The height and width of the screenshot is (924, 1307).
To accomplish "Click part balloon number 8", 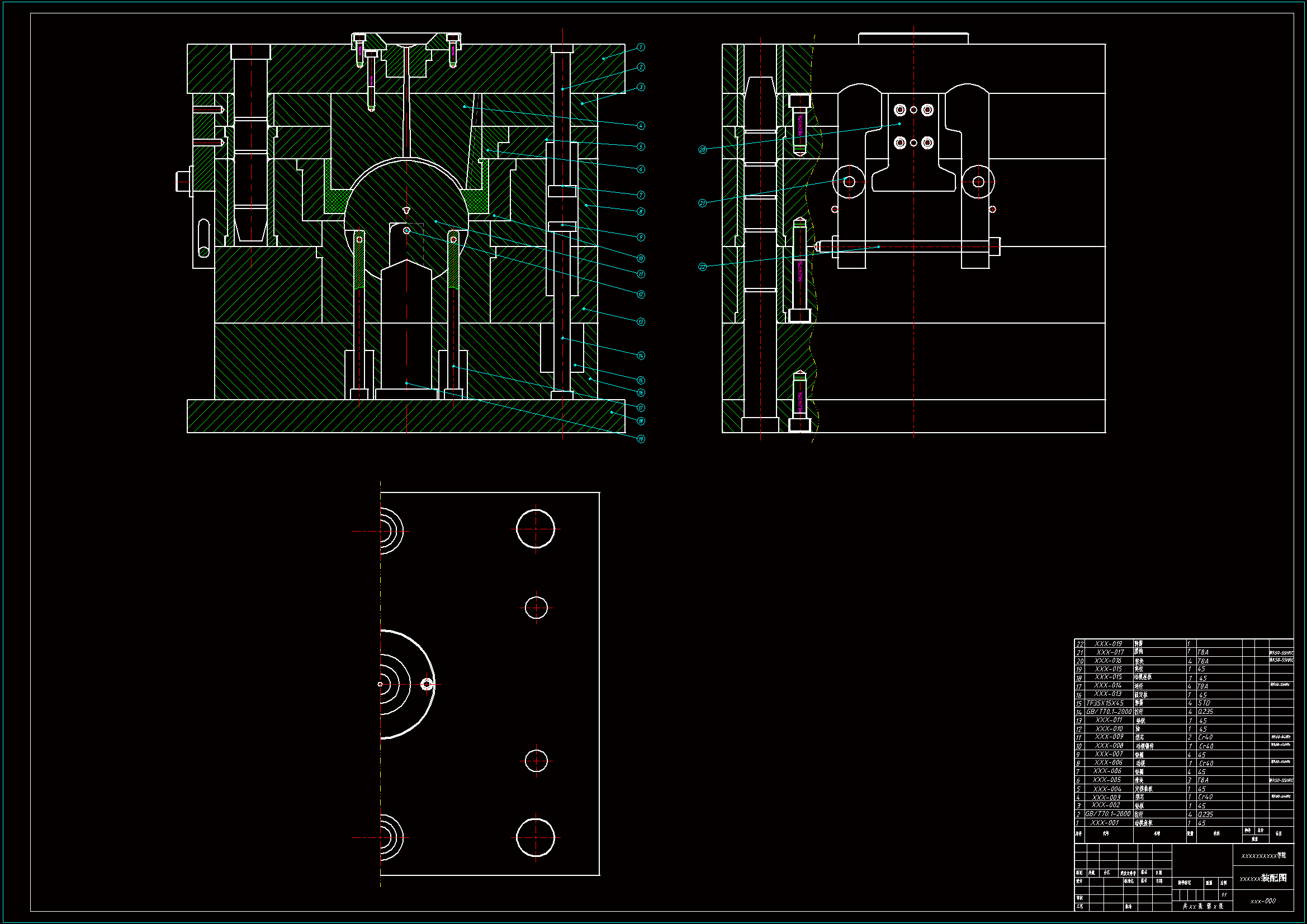I will 641,211.
